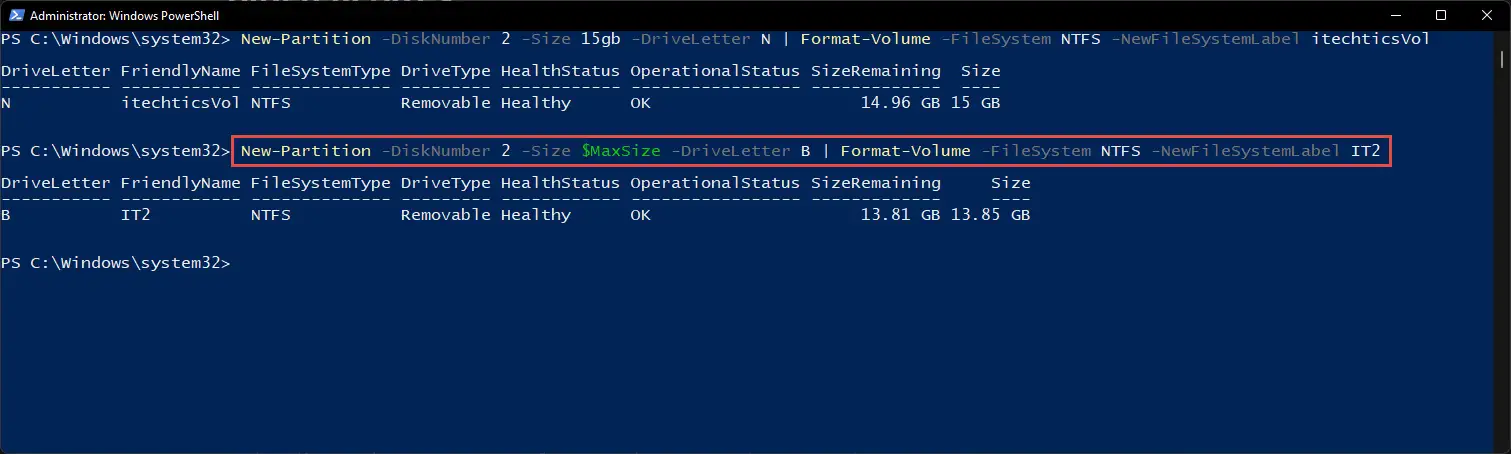The image size is (1511, 454).
Task: Click the 13.81 GB SizeRemaining value
Action: (x=901, y=215)
